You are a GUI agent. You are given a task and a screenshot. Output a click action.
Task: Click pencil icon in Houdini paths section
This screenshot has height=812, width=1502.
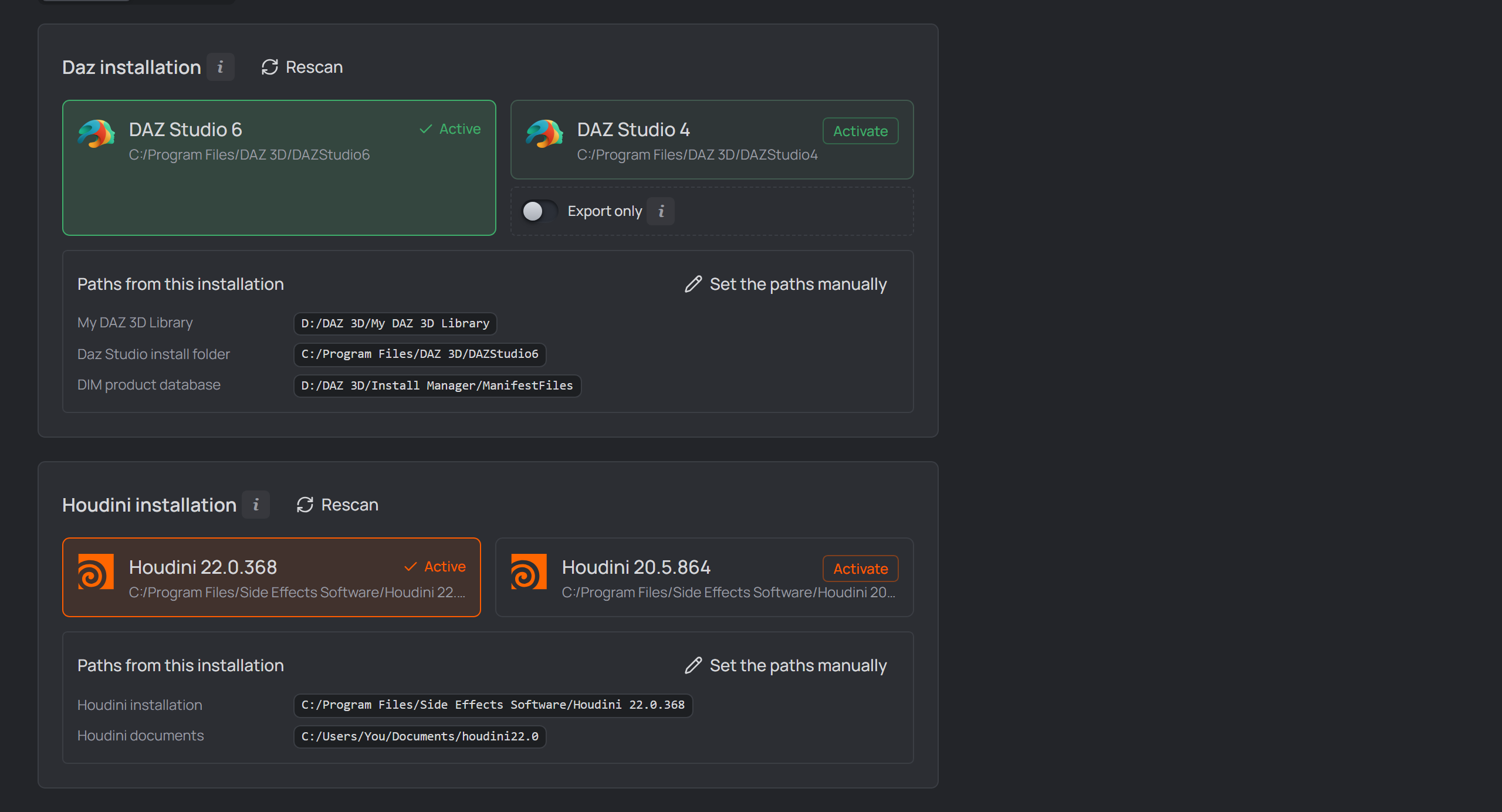tap(694, 665)
